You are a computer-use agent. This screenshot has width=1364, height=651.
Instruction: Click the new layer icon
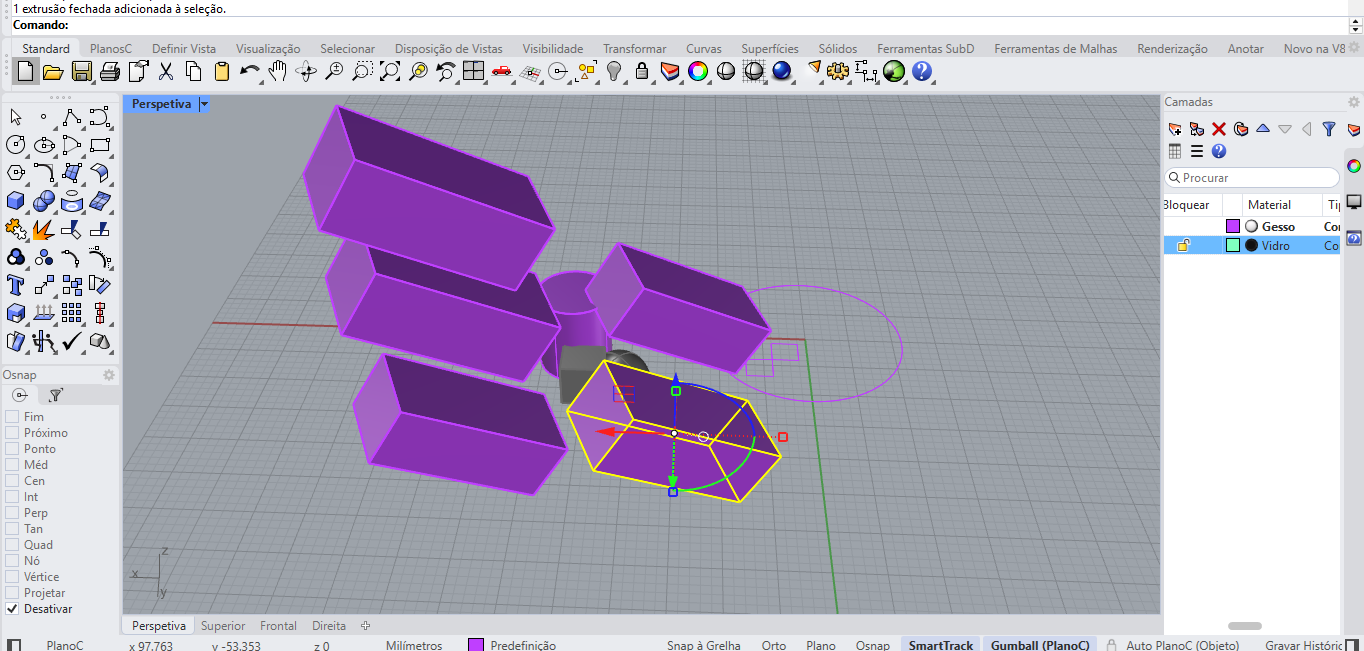1175,129
